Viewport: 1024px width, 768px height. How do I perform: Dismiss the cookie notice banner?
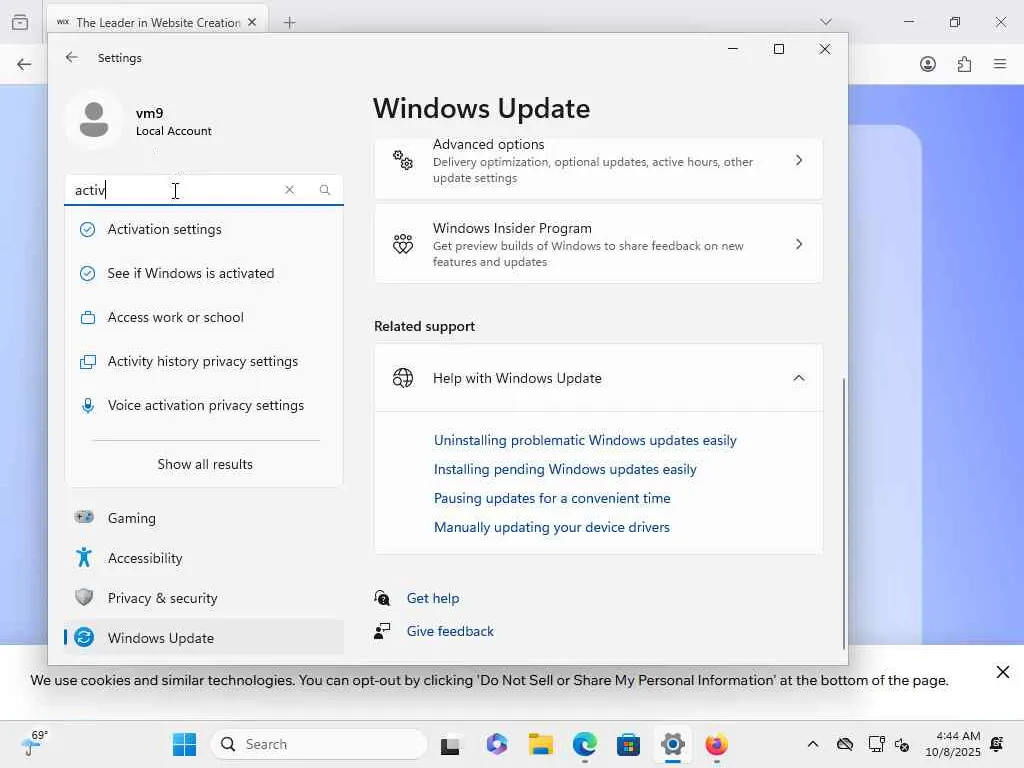[x=1002, y=672]
